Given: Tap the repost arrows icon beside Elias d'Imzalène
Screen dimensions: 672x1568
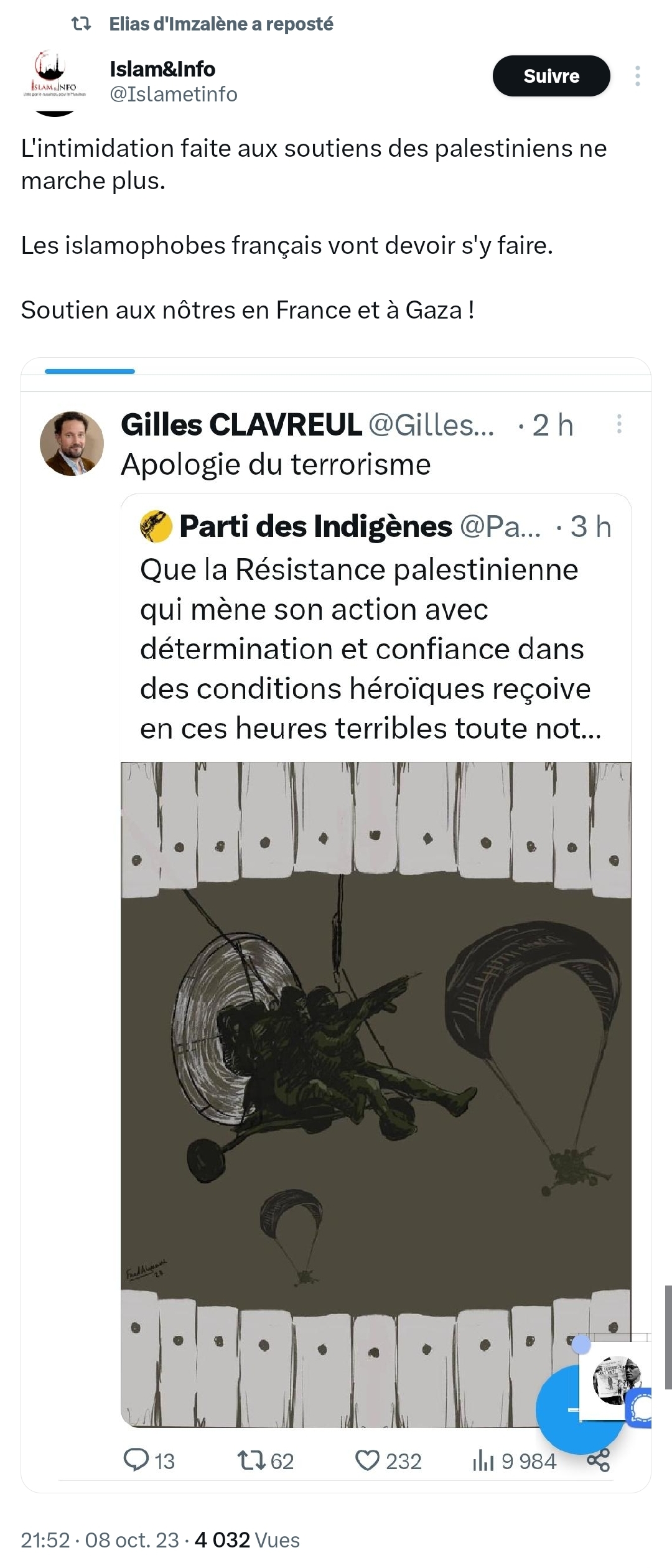Looking at the screenshot, I should [82, 24].
